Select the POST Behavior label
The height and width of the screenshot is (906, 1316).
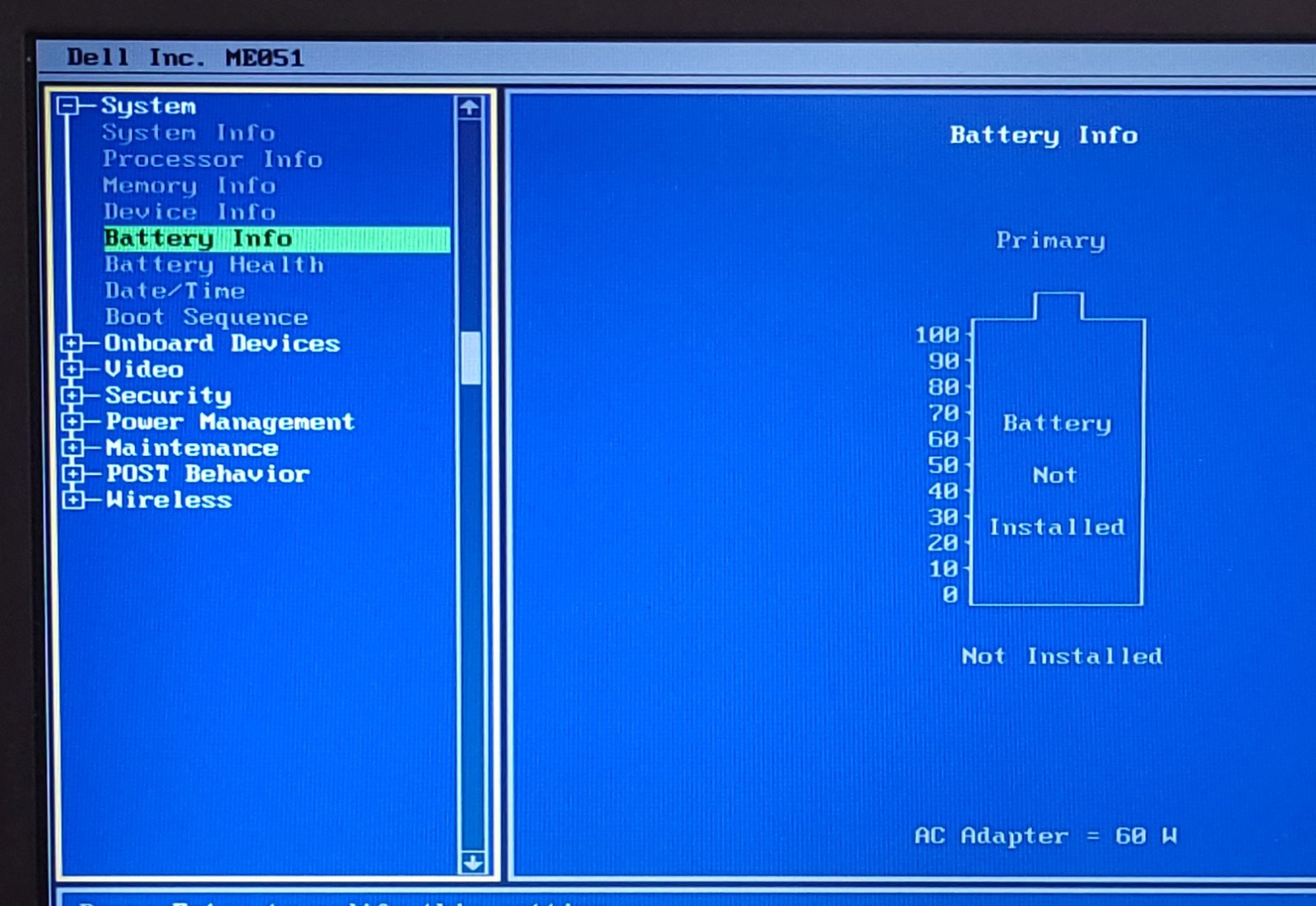pos(207,474)
